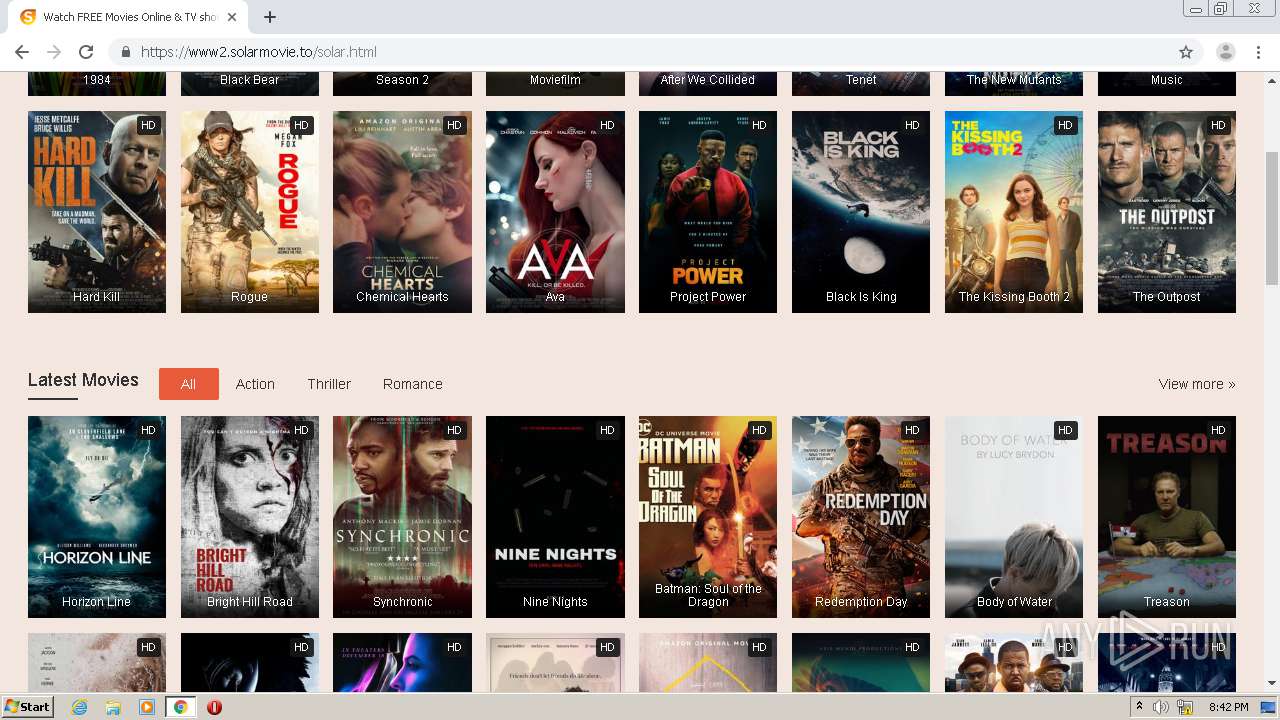Screen dimensions: 1280x720
Task: Click the Latest Movies heading
Action: coord(83,380)
